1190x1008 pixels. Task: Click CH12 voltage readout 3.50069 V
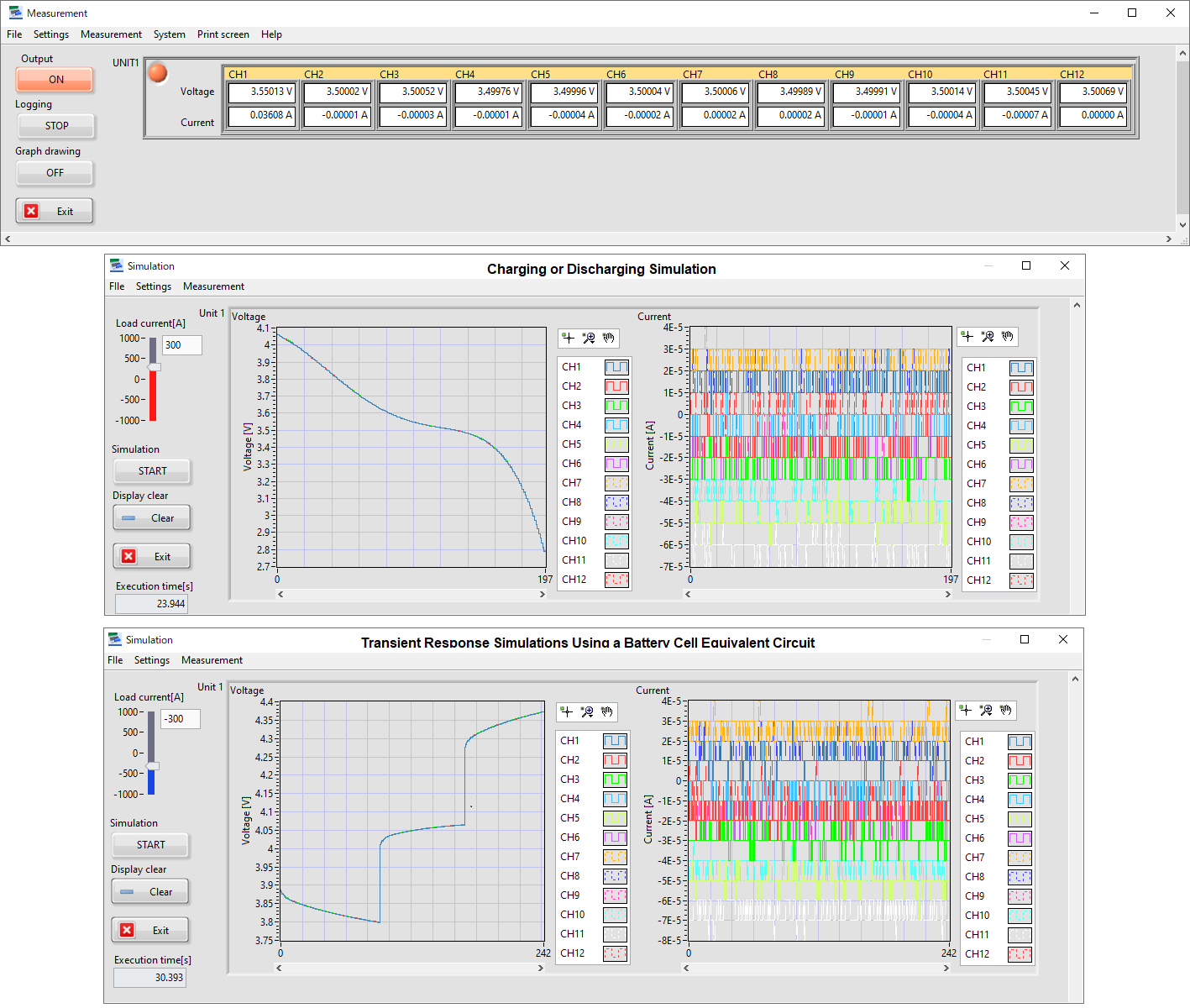(1093, 92)
